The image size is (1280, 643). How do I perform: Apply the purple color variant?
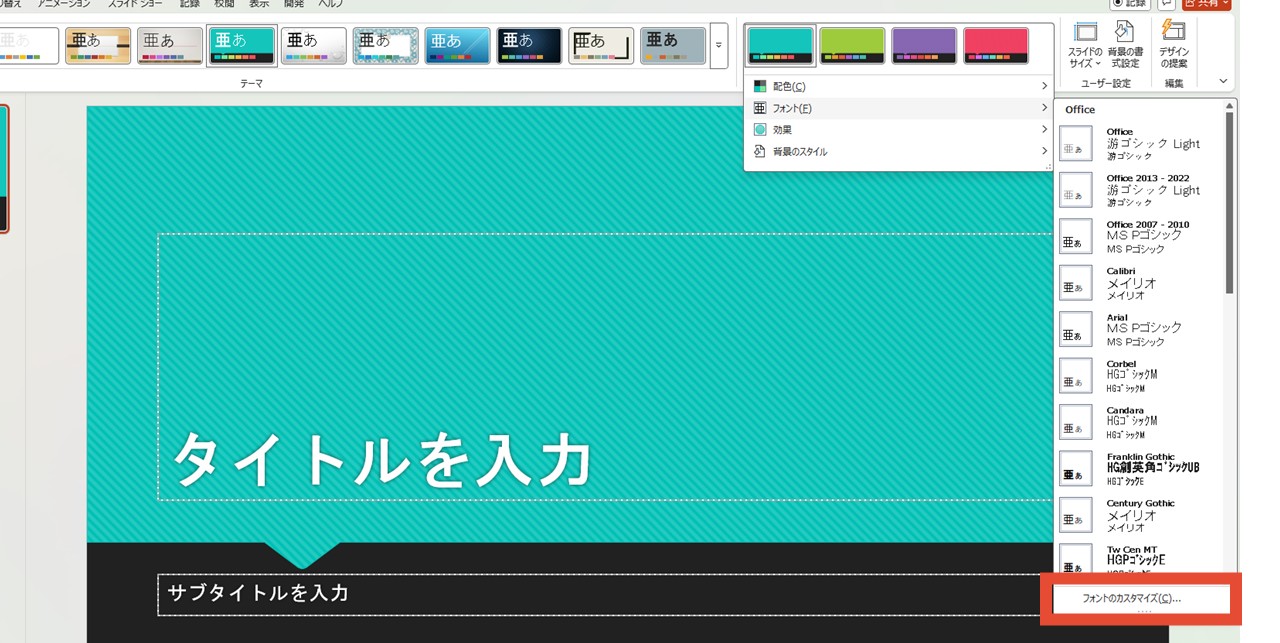(924, 46)
